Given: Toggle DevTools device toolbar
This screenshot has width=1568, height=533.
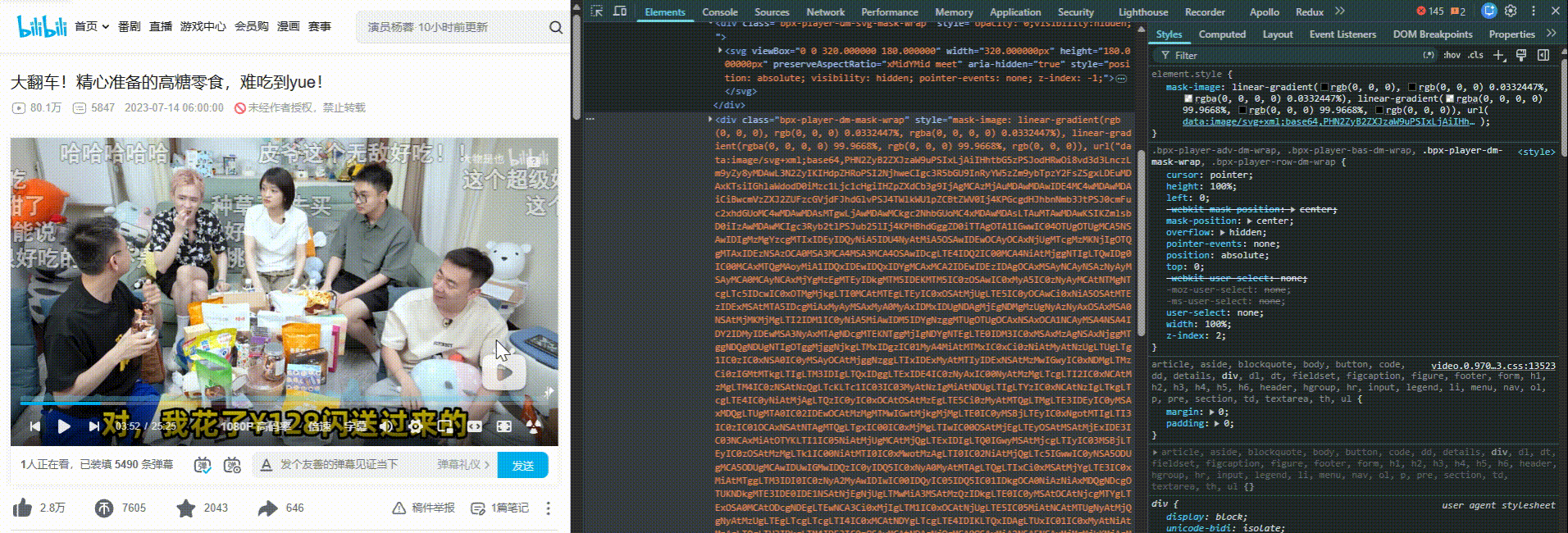Looking at the screenshot, I should (x=620, y=11).
